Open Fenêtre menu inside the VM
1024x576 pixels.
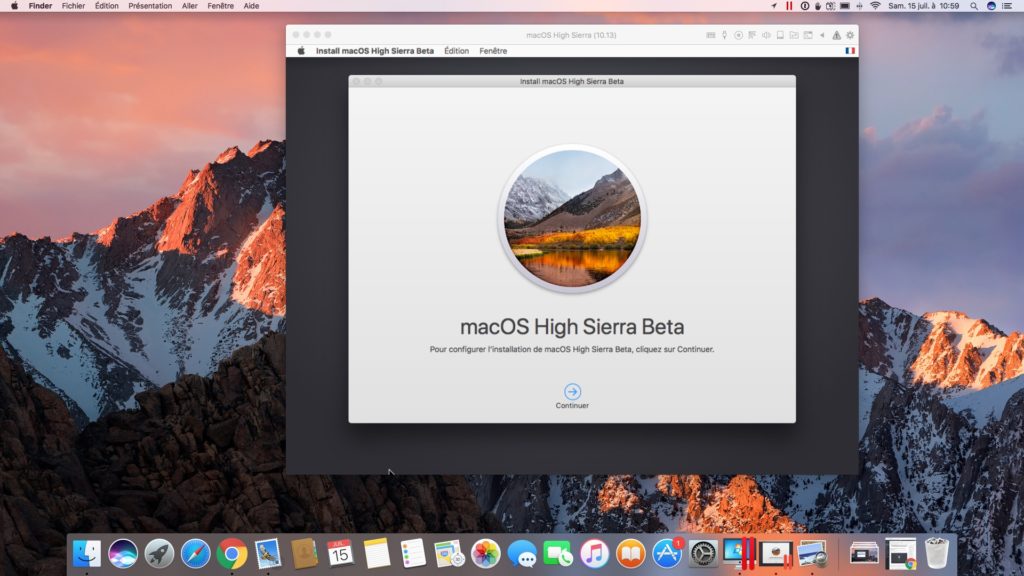click(493, 51)
